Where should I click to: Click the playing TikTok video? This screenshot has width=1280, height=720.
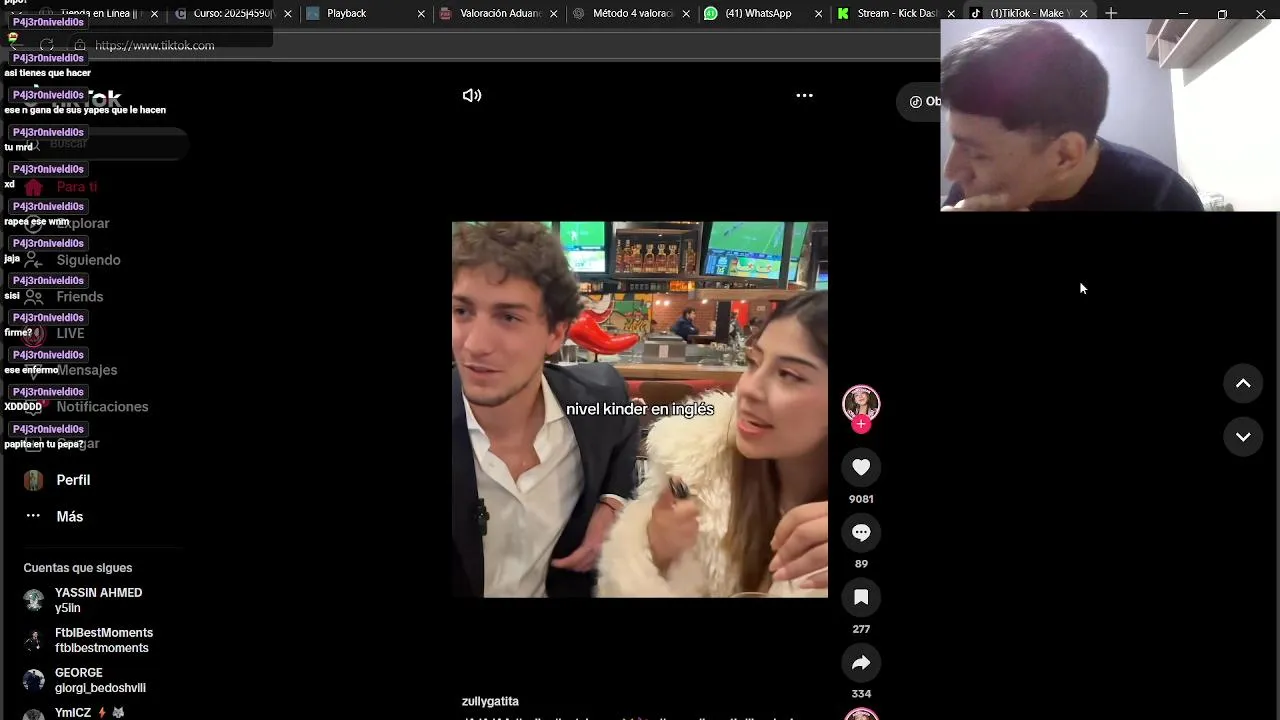640,409
